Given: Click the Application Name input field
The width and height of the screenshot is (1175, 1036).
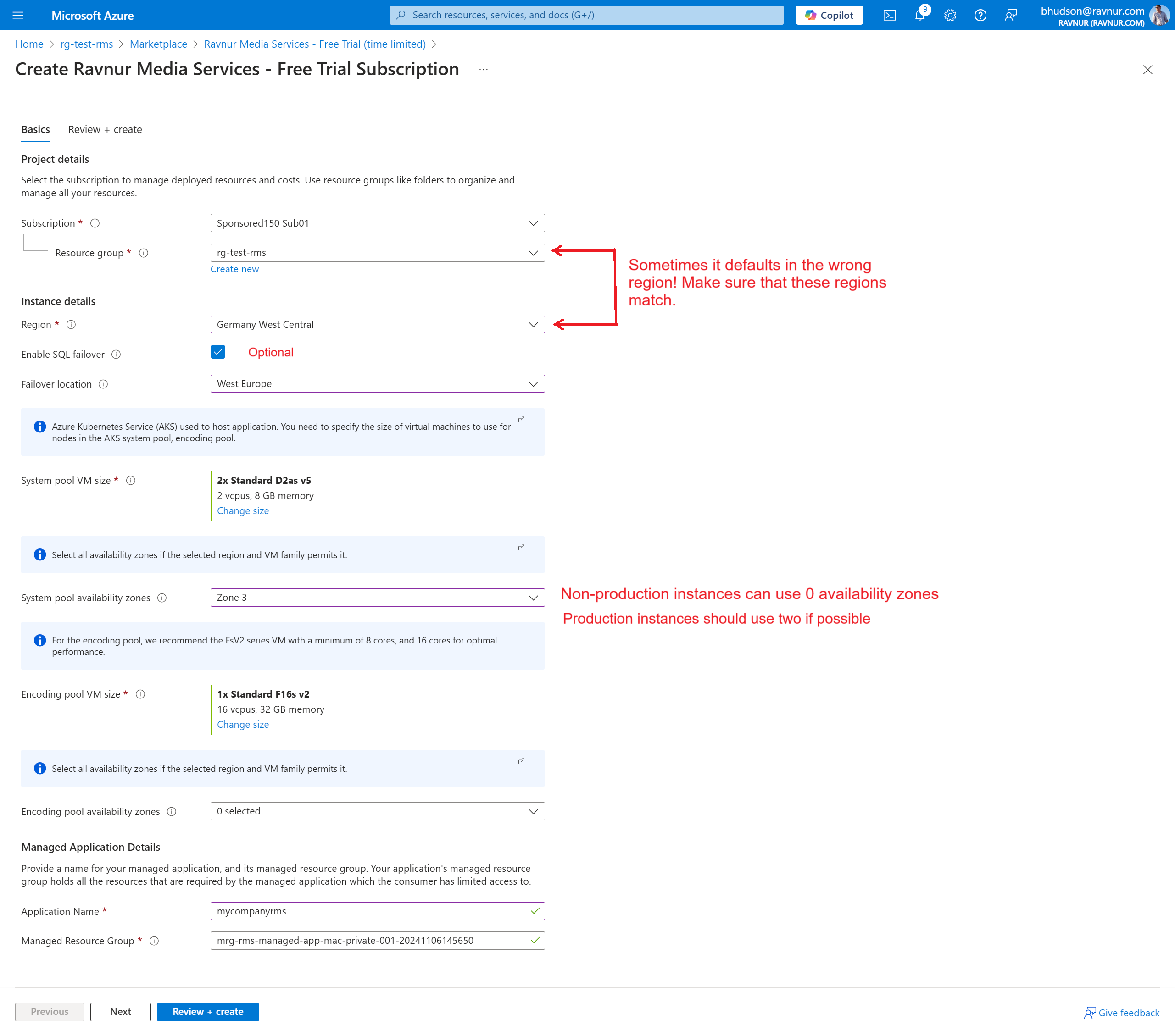Looking at the screenshot, I should coord(377,911).
